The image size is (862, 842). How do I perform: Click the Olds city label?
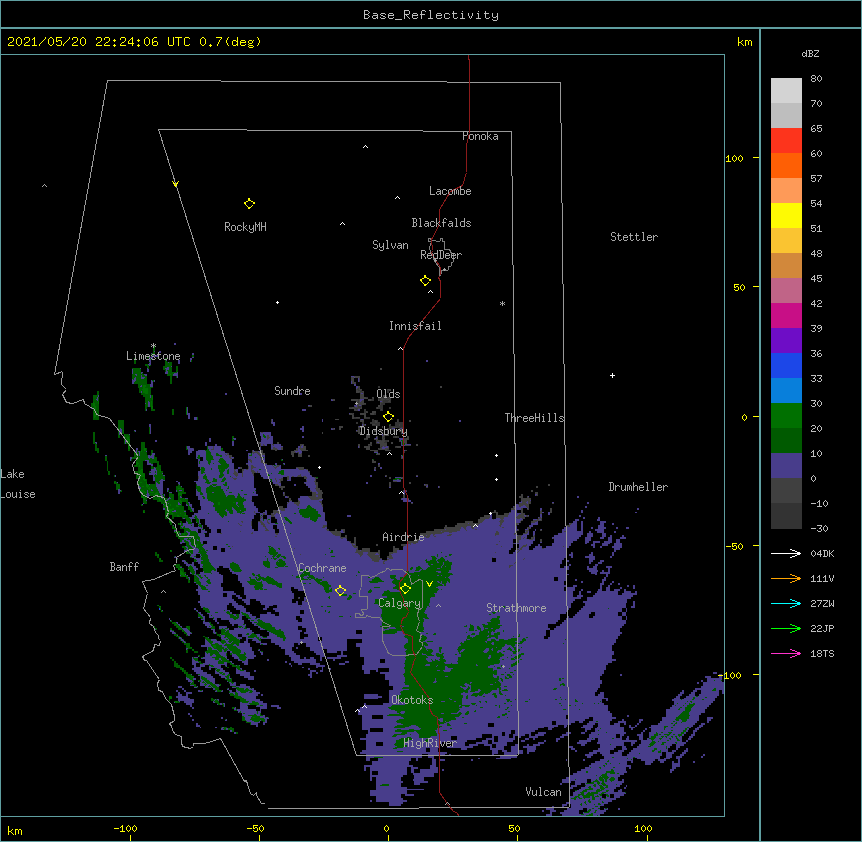pos(388,394)
